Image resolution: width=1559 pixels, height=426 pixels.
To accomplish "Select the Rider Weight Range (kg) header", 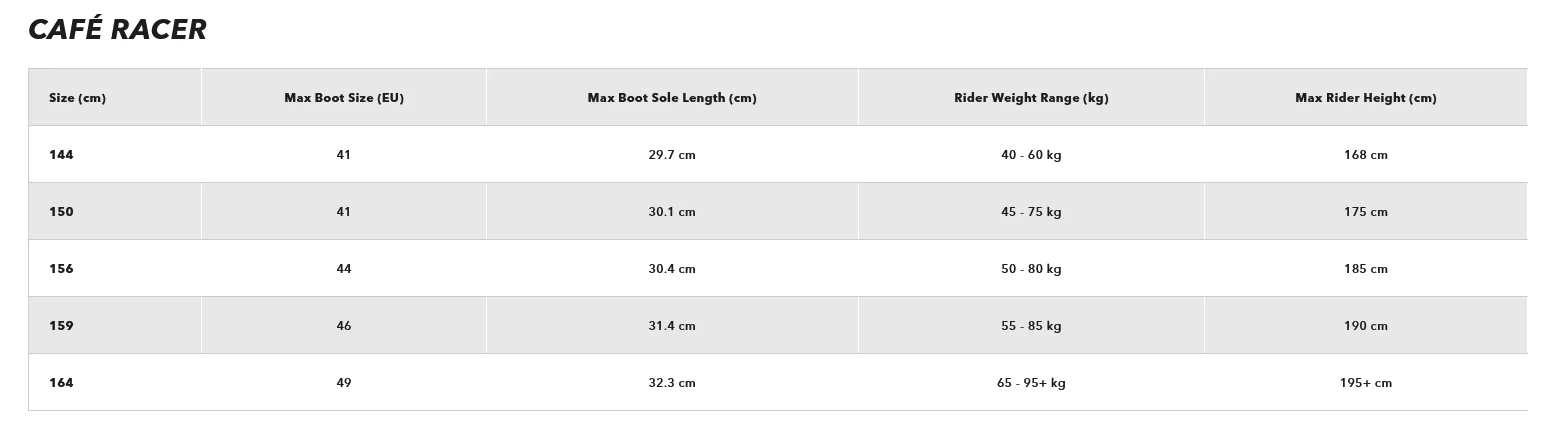I will [1031, 98].
